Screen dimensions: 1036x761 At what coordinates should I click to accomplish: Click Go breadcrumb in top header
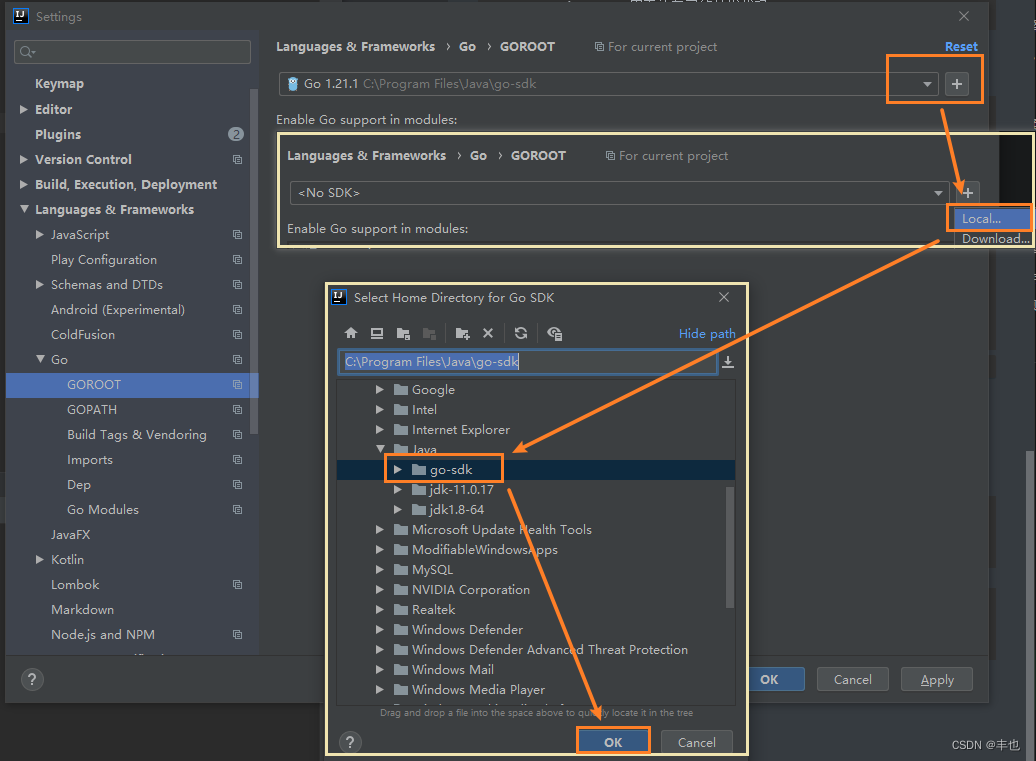point(467,47)
